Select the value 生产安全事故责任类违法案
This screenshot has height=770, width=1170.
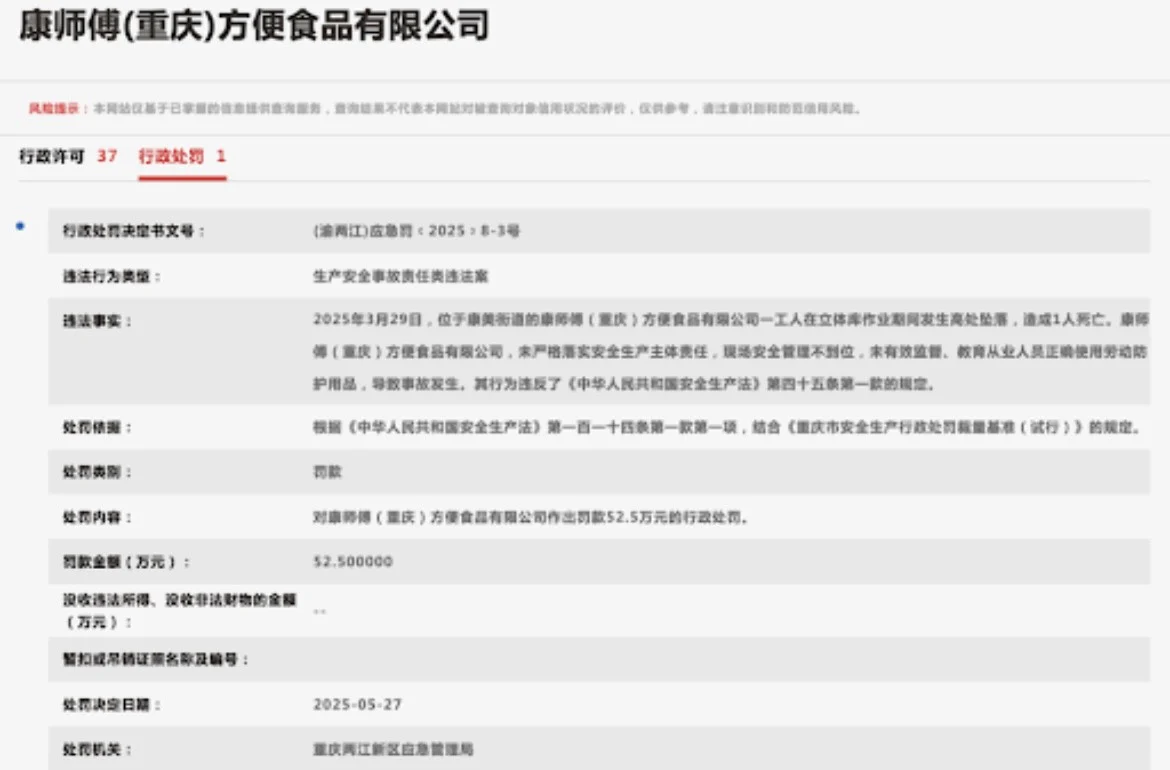tap(400, 277)
